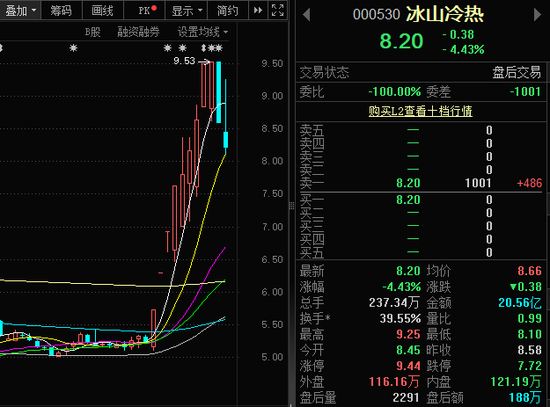550x407 pixels.
Task: Click the +486 volume change value
Action: tap(529, 183)
